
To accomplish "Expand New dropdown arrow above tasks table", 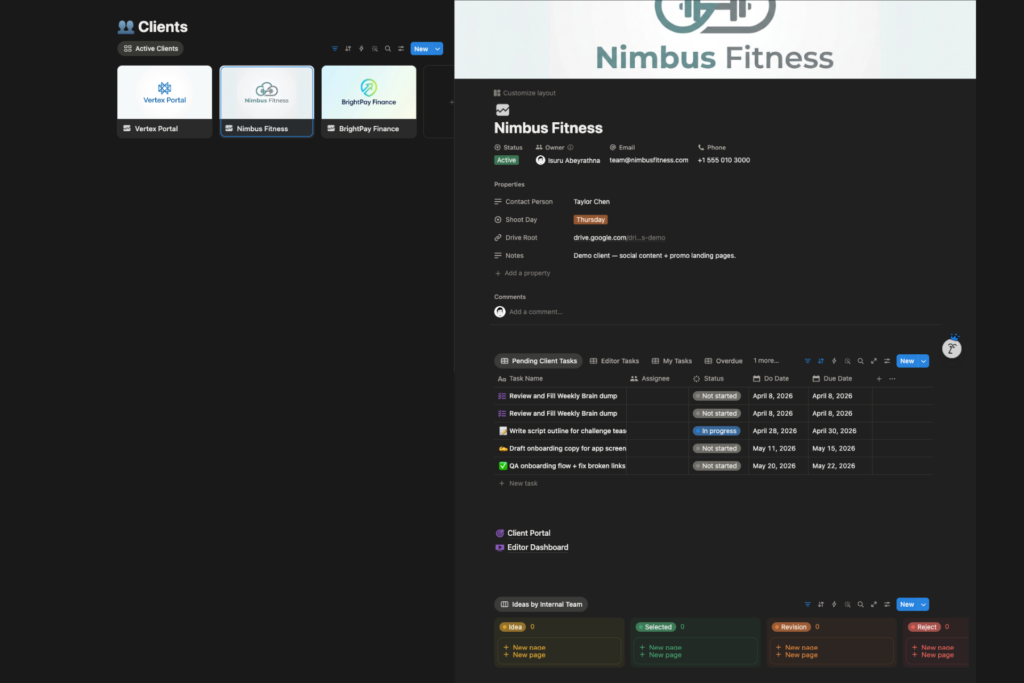I will pyautogui.click(x=923, y=361).
